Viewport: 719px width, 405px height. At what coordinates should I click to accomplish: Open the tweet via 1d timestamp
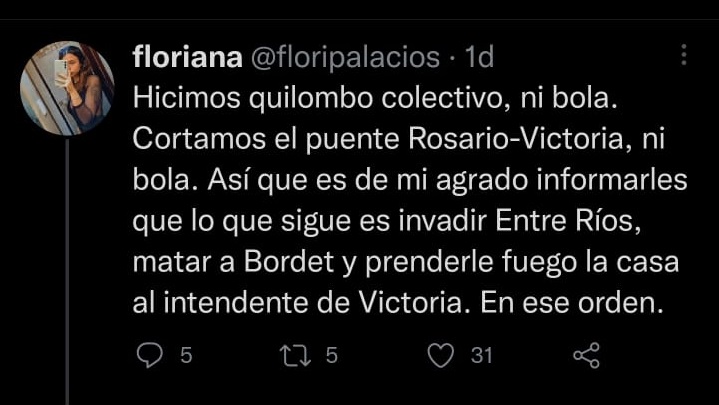coord(479,57)
